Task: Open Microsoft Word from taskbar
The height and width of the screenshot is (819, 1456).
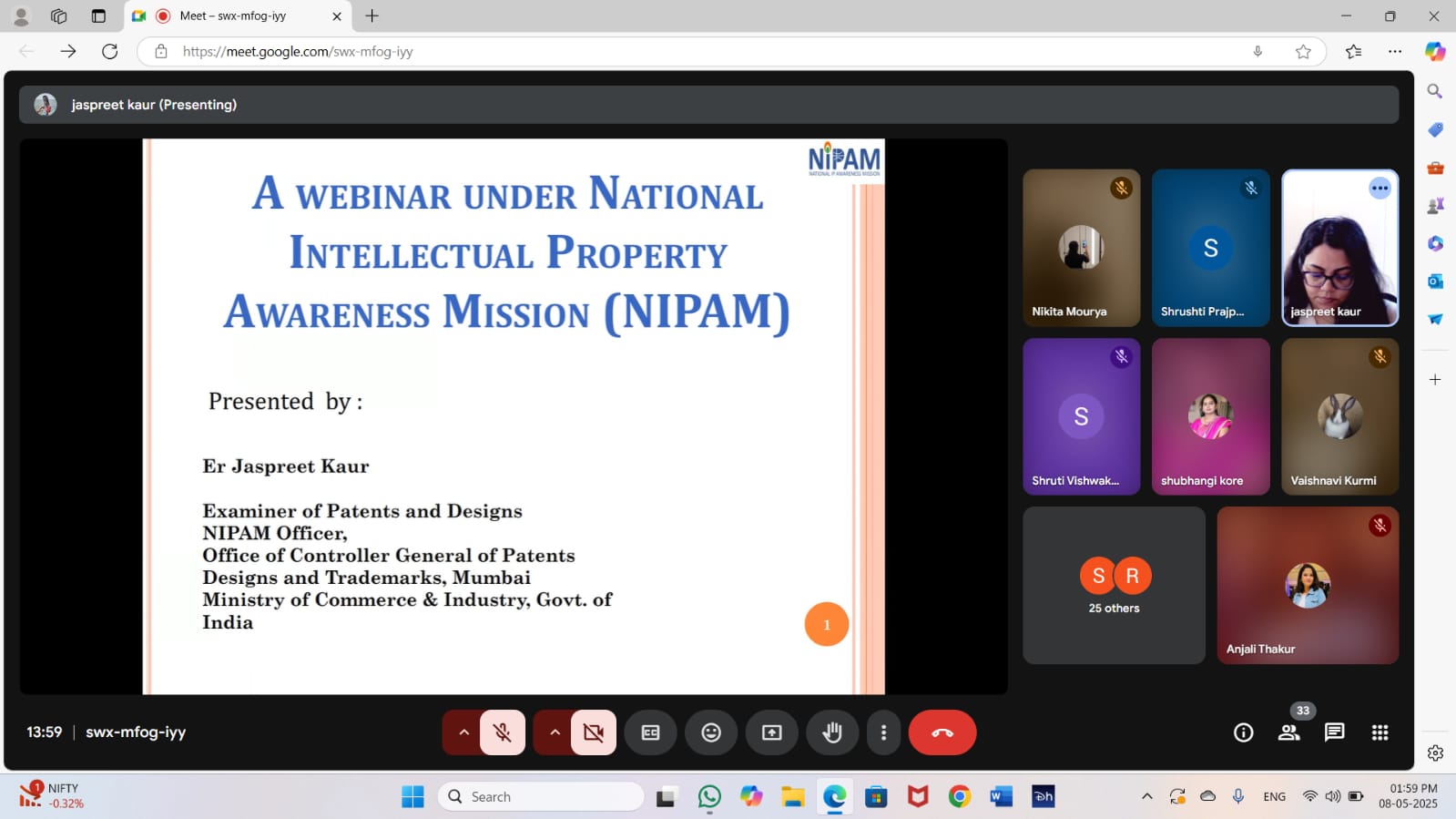Action: coord(1001,796)
